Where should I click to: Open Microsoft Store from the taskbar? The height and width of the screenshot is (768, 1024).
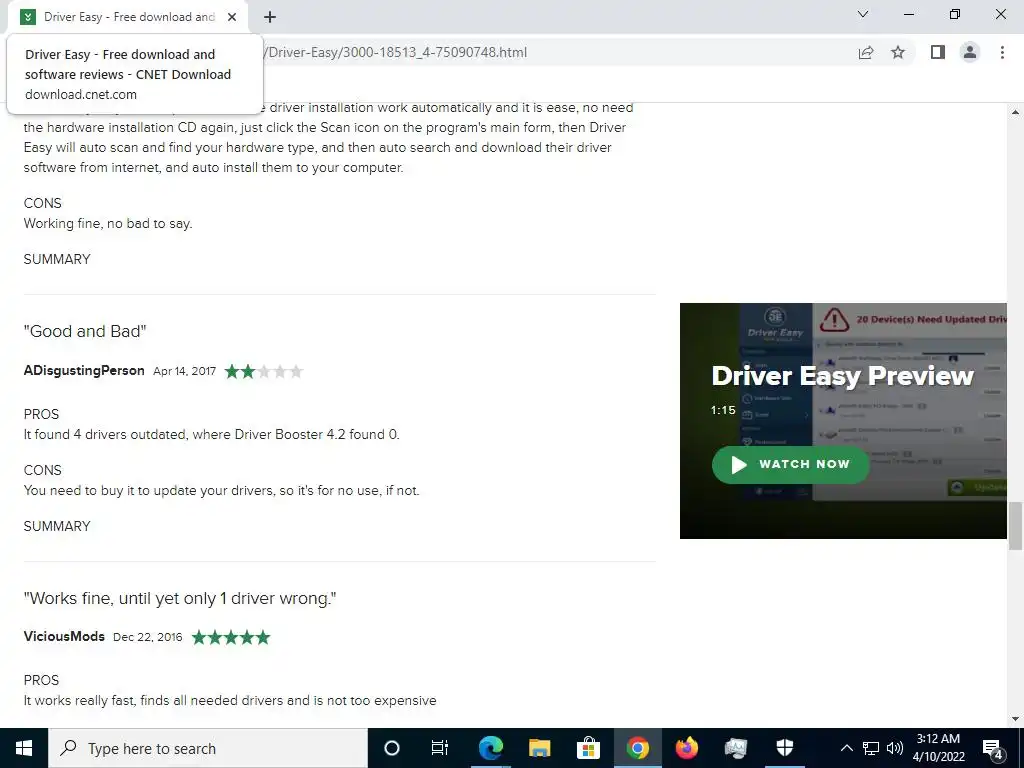pos(588,748)
